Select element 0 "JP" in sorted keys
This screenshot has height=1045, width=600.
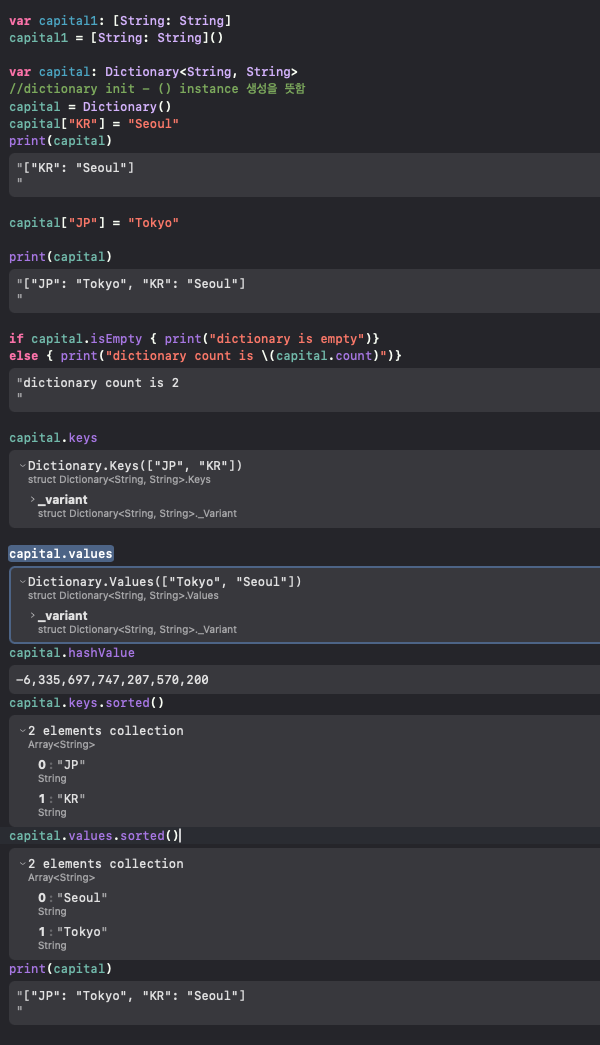[x=61, y=764]
